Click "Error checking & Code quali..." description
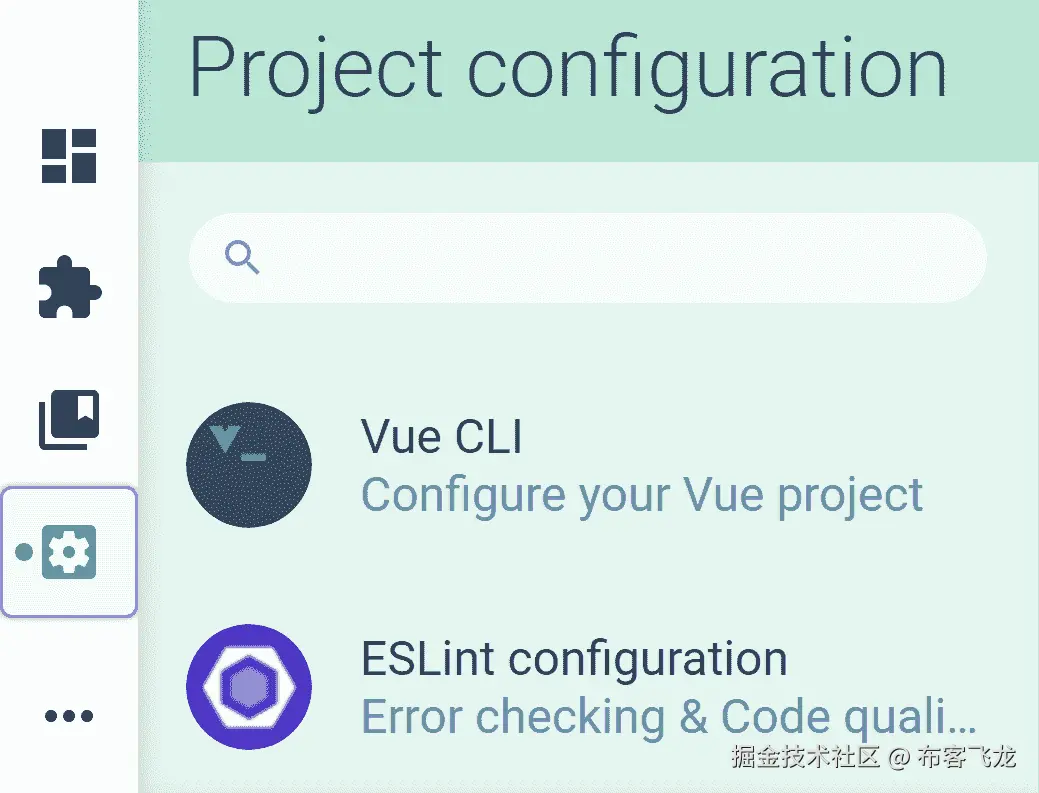Viewport: 1039px width, 793px height. point(669,717)
